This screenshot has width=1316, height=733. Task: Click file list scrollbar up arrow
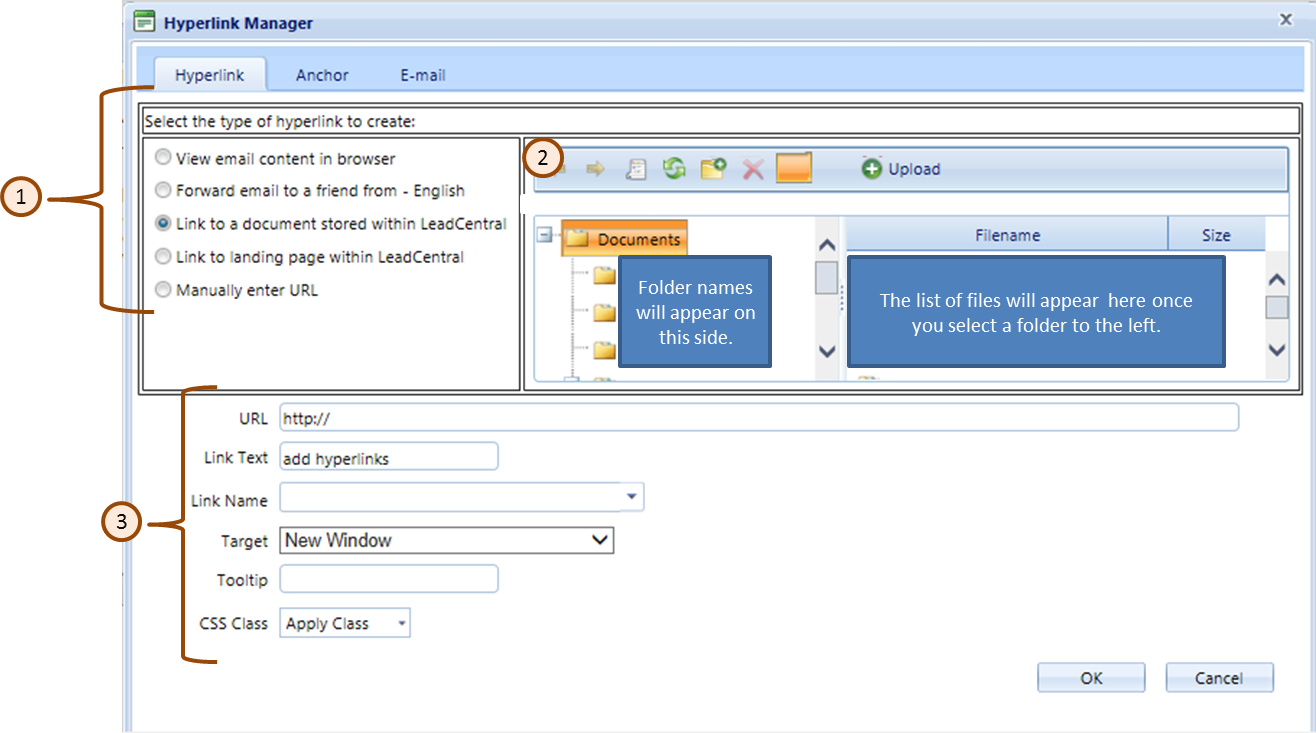coord(1277,280)
